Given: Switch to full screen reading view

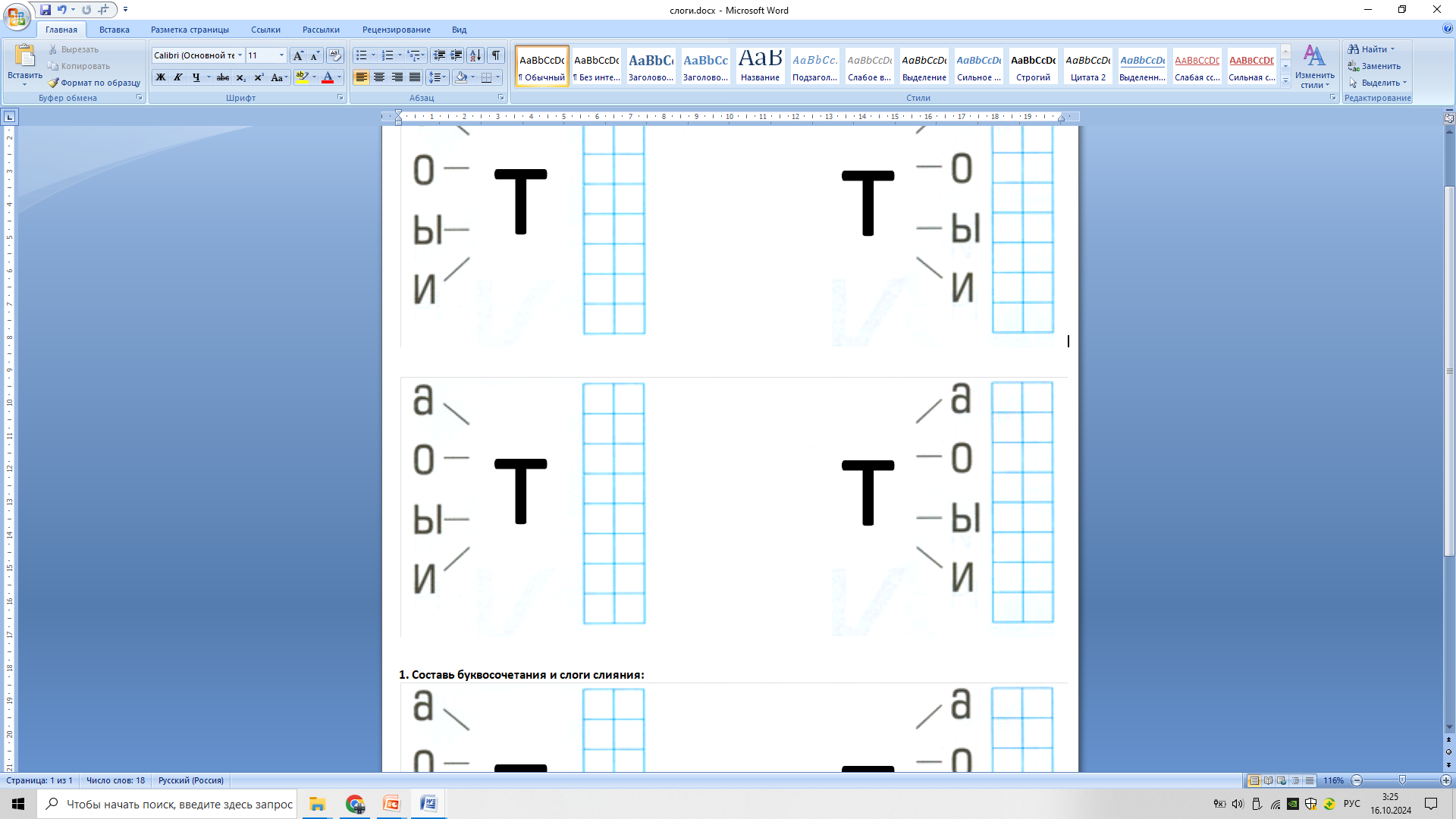Looking at the screenshot, I should point(1268,780).
